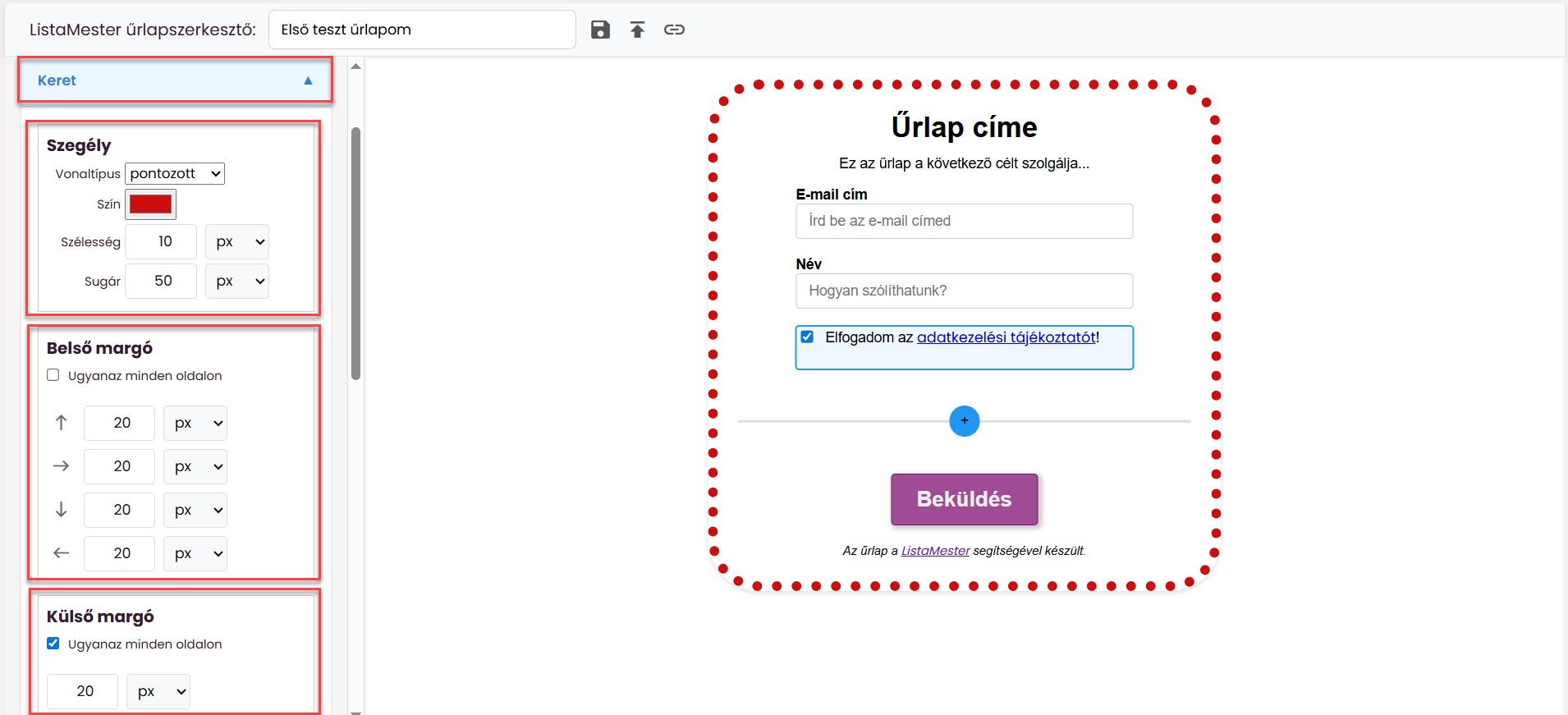Open the ListaMester link in form footer

tap(935, 551)
